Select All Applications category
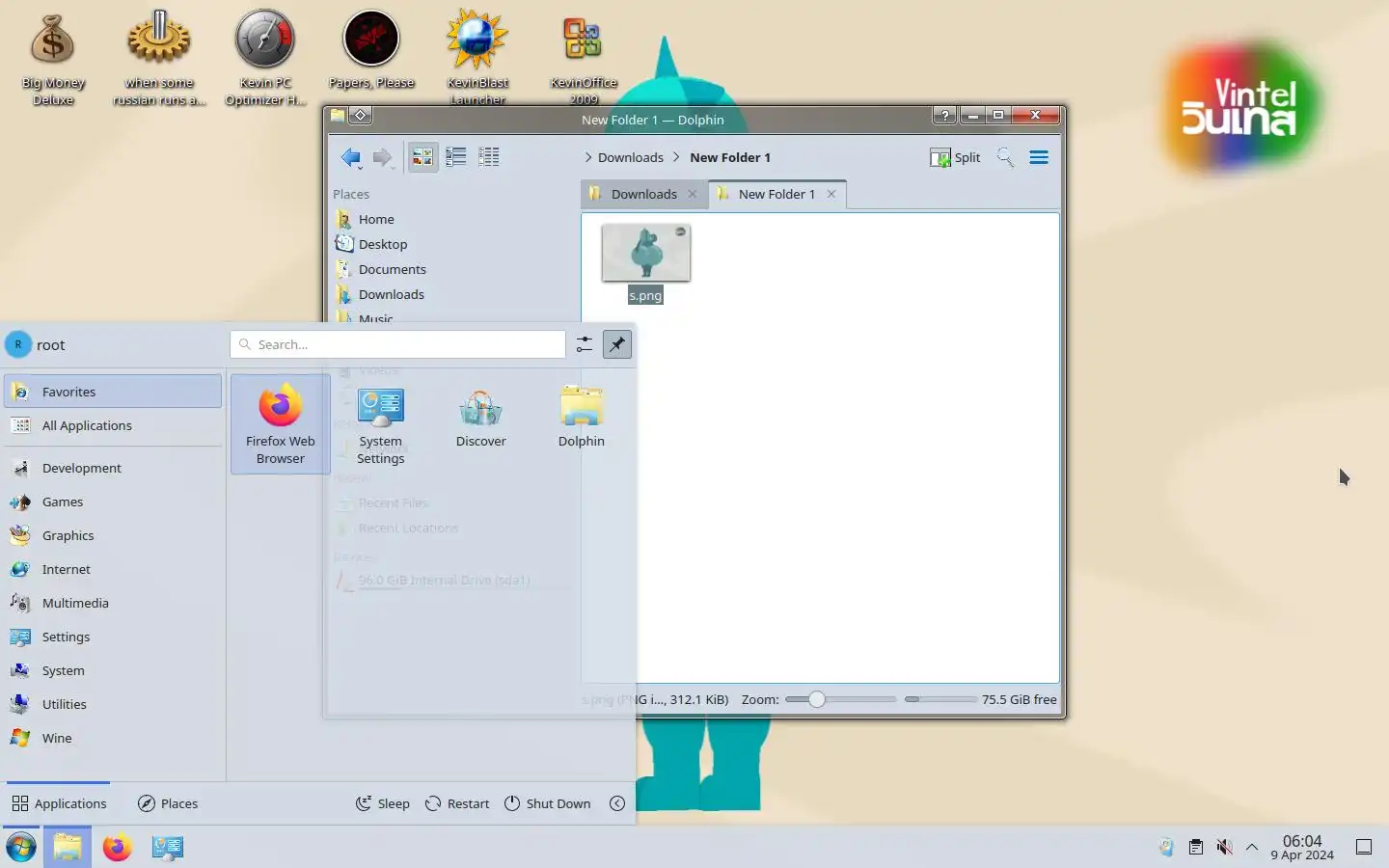1389x868 pixels. 113,425
